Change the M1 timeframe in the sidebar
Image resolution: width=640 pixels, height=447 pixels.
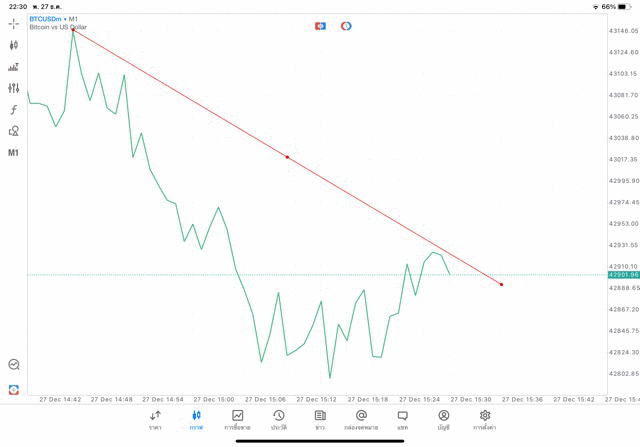13,153
